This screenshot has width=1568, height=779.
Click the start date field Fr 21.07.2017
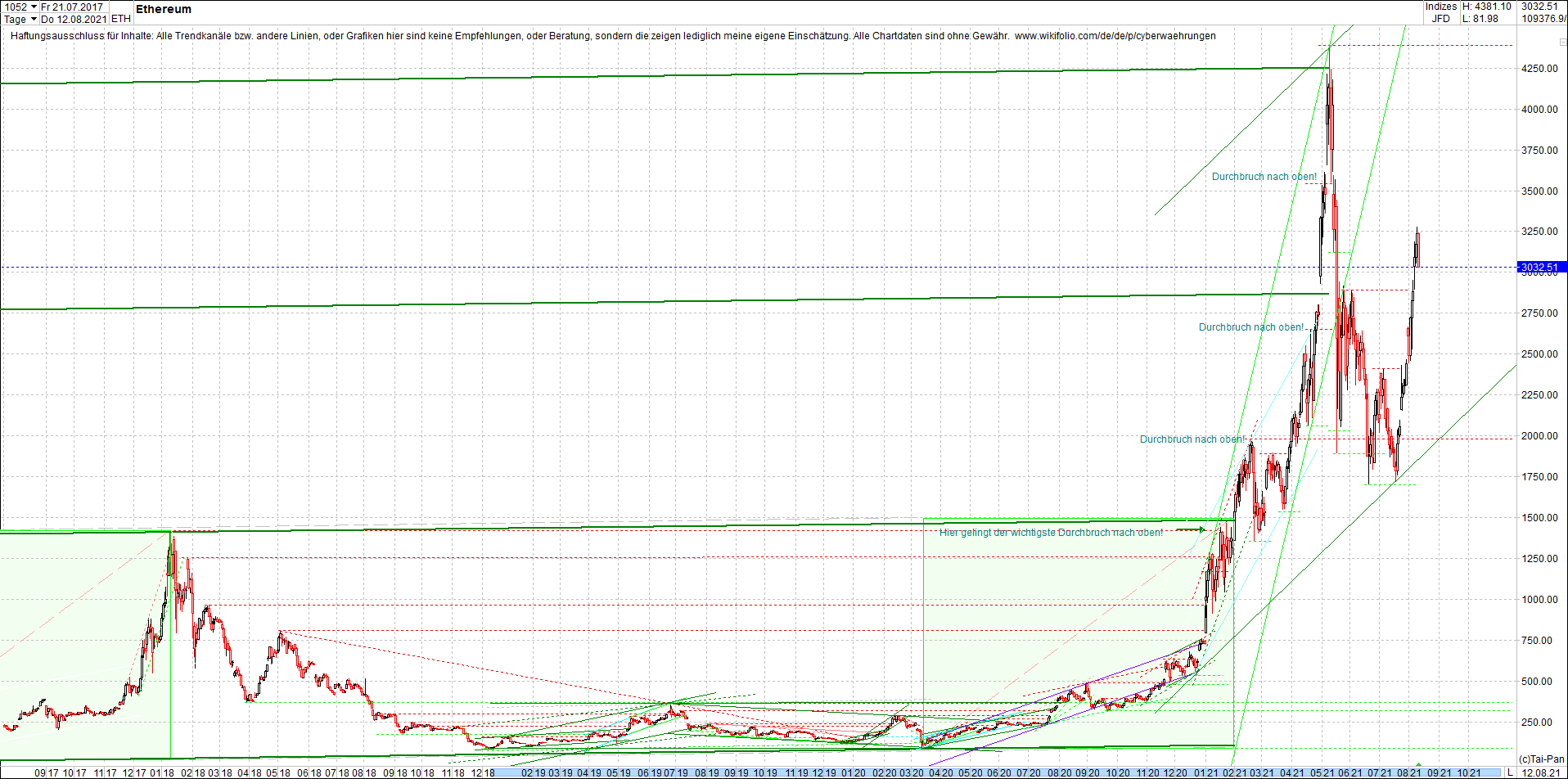pyautogui.click(x=72, y=7)
